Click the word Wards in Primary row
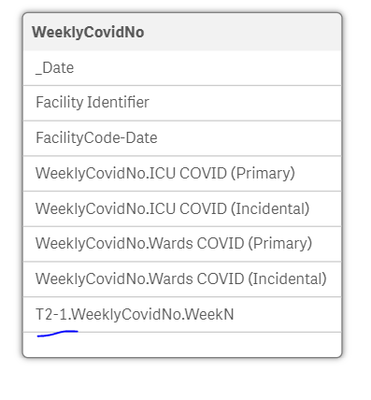 [170, 244]
